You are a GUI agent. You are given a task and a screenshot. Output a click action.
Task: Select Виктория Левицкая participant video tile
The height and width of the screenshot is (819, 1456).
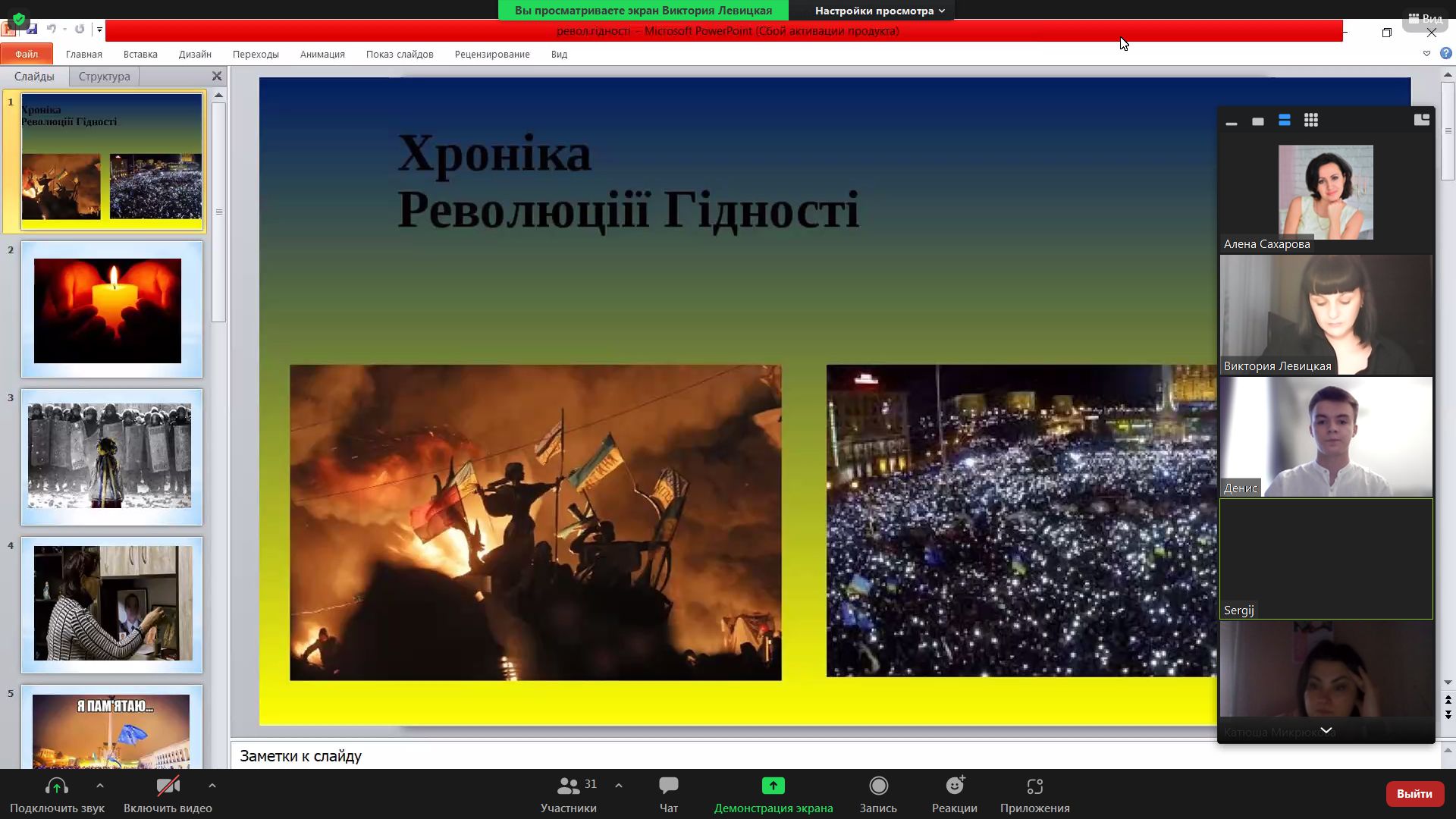1326,315
